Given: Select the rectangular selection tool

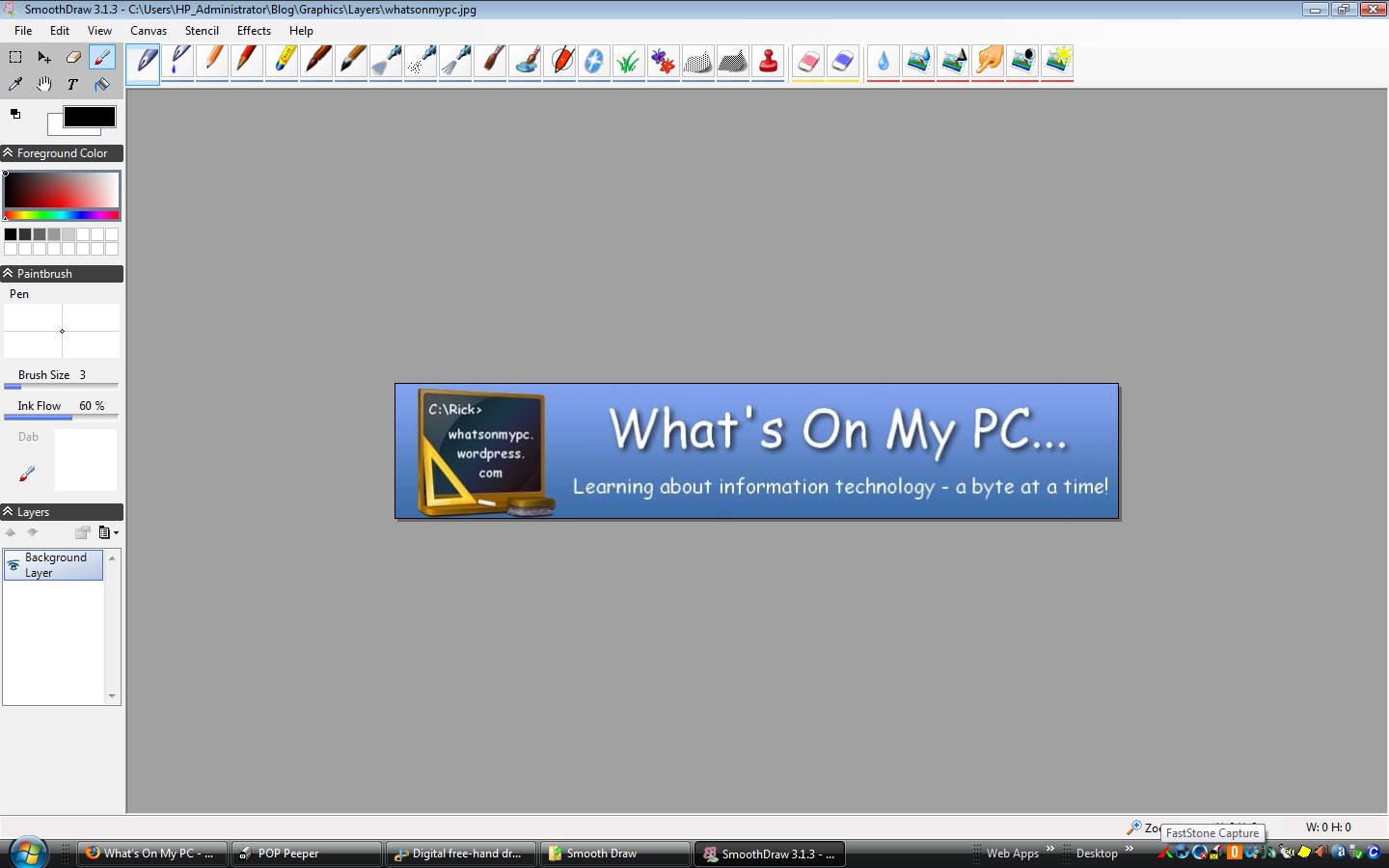Looking at the screenshot, I should (x=15, y=58).
